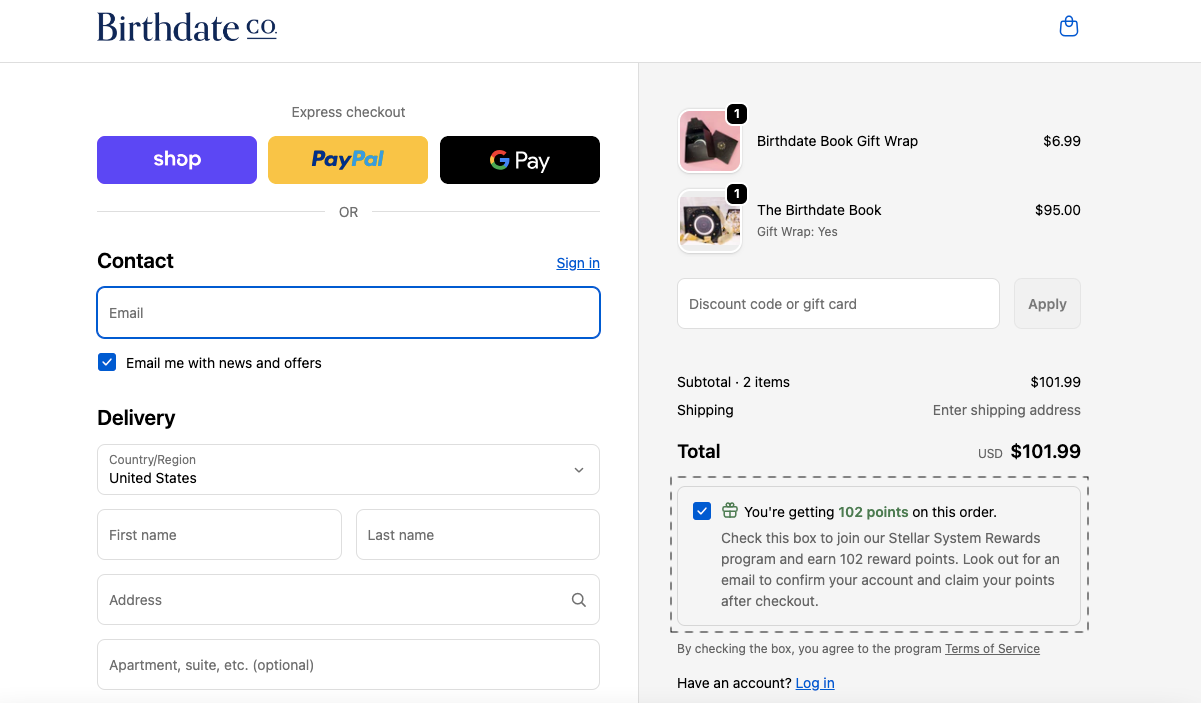Click the Address input field

348,600
